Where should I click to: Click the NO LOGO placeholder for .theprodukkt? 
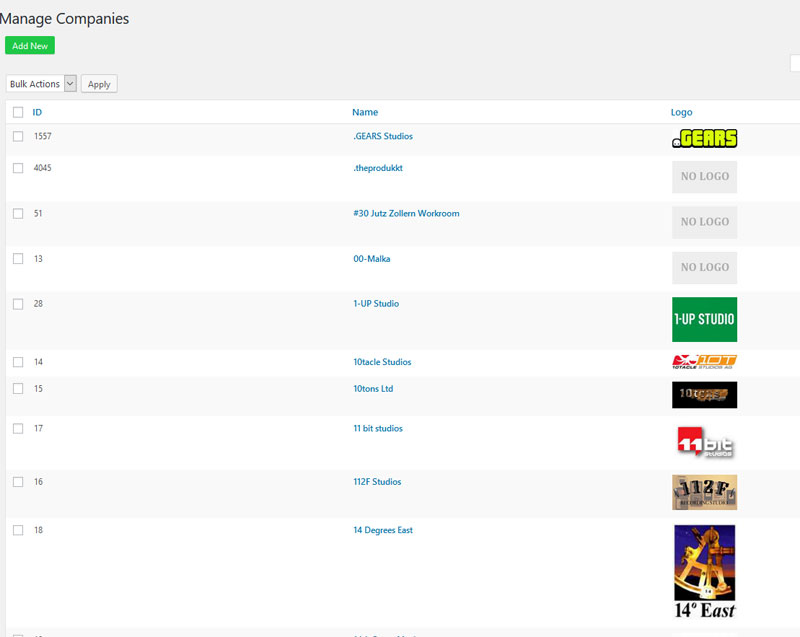tap(705, 177)
